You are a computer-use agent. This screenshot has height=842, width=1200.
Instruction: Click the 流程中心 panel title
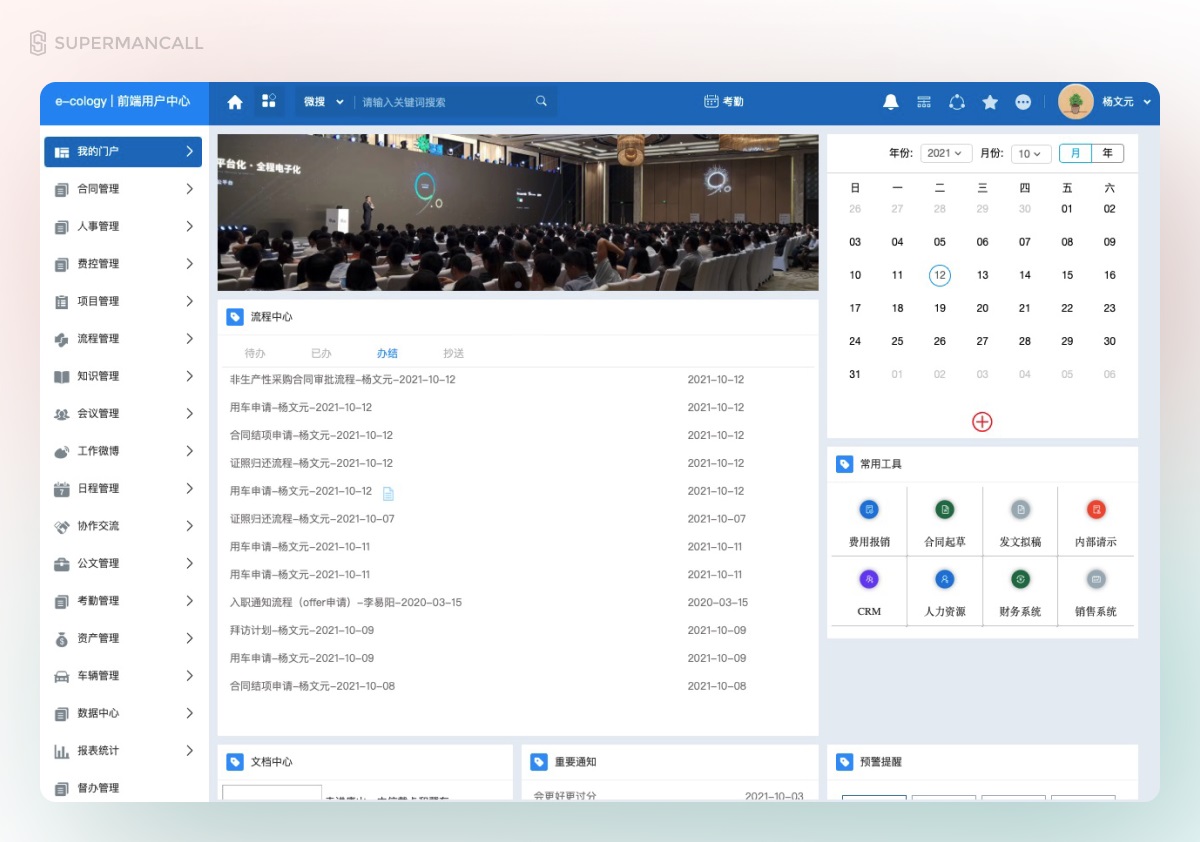[271, 317]
